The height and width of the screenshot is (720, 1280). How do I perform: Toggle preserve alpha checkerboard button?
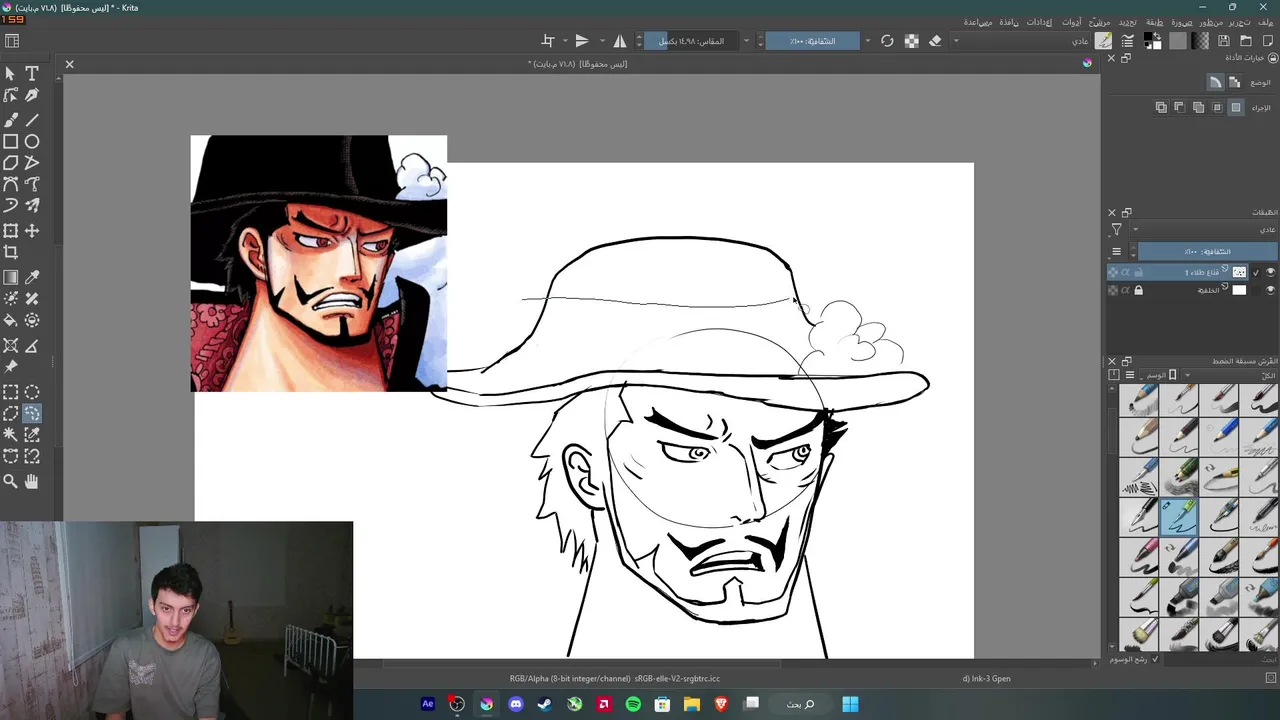911,41
